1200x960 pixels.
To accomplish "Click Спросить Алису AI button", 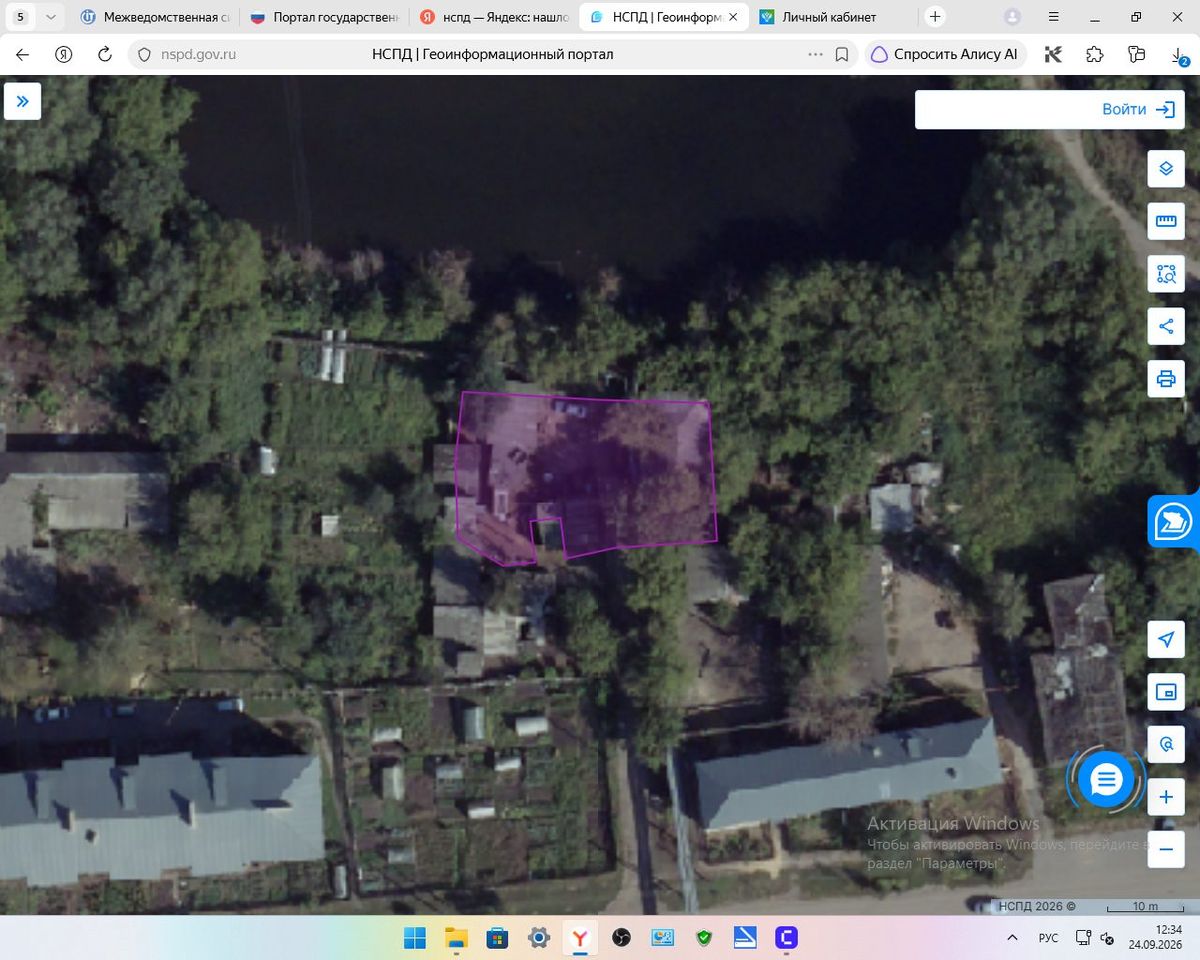I will click(945, 55).
